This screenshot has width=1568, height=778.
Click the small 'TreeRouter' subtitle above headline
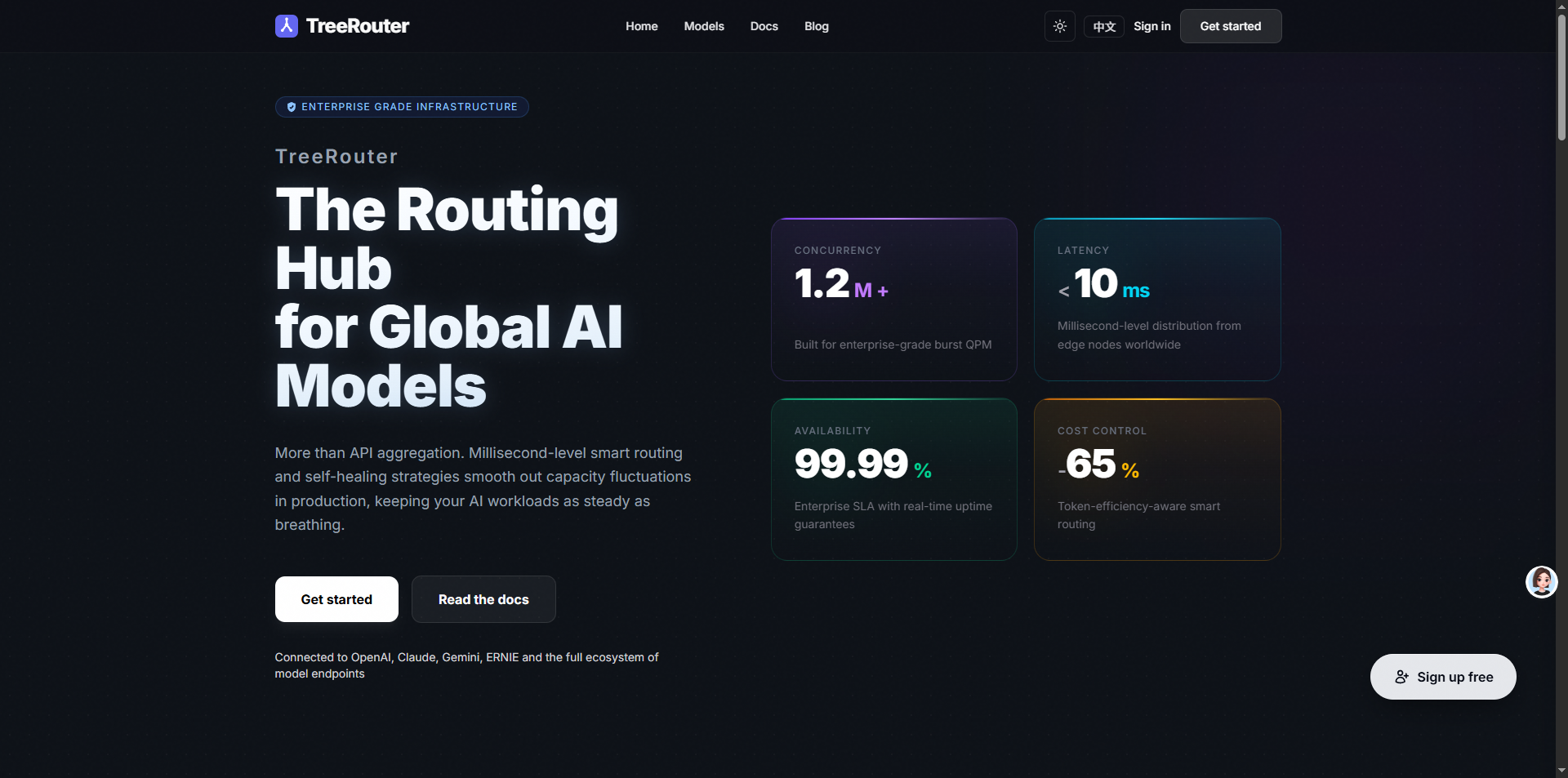[x=336, y=157]
